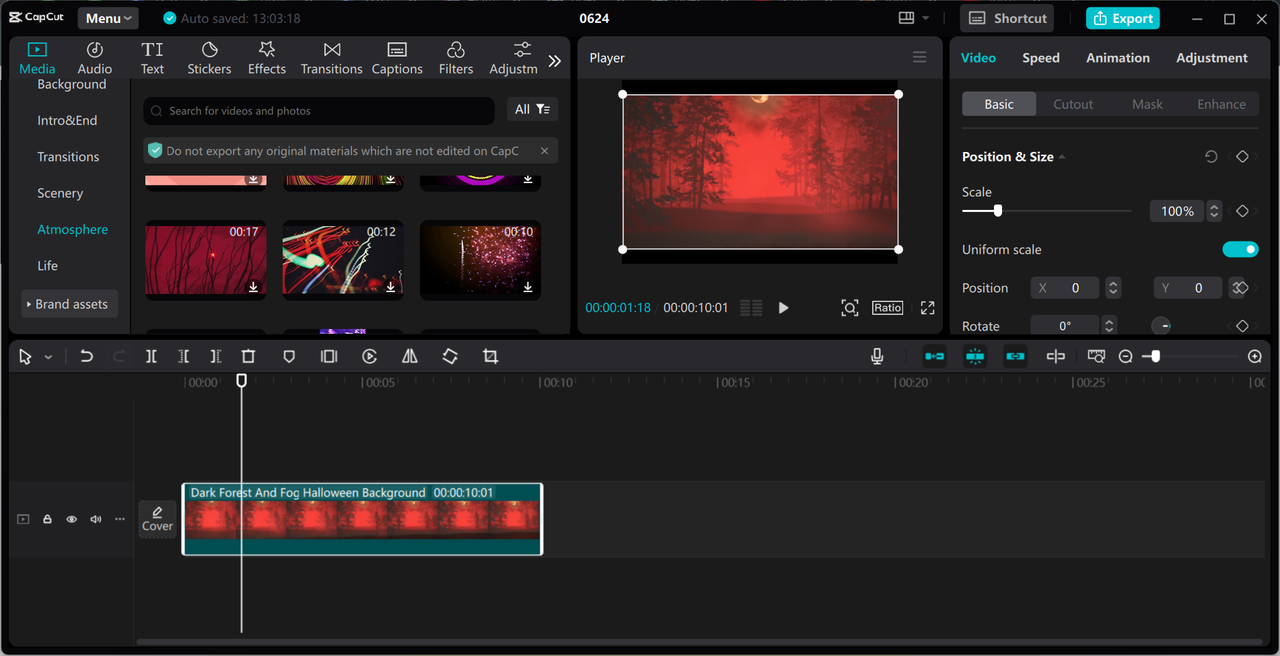Viewport: 1280px width, 656px height.
Task: Open the Text panel
Action: [152, 58]
